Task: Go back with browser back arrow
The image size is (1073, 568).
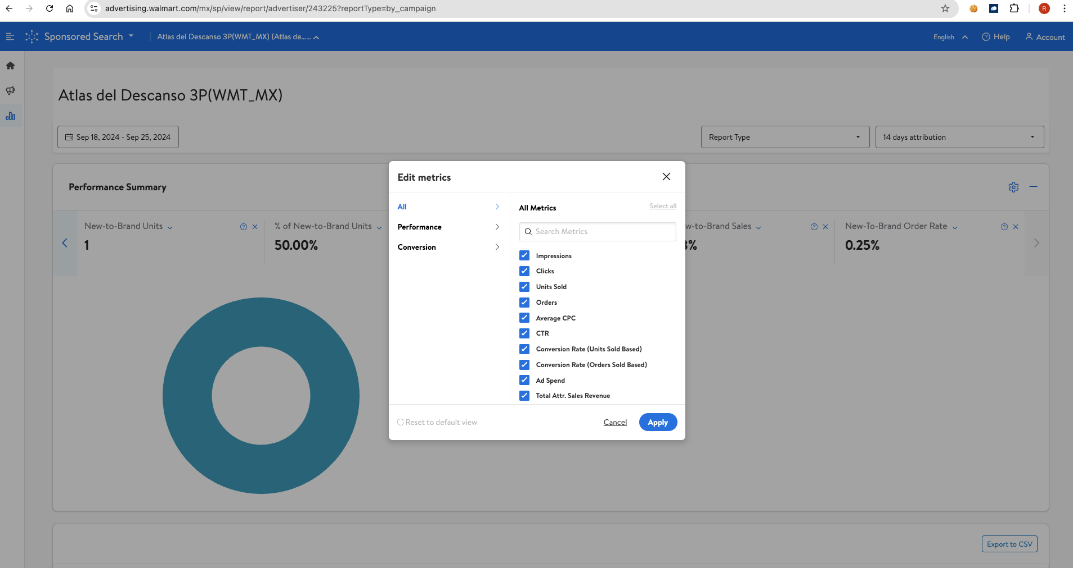Action: (10, 8)
